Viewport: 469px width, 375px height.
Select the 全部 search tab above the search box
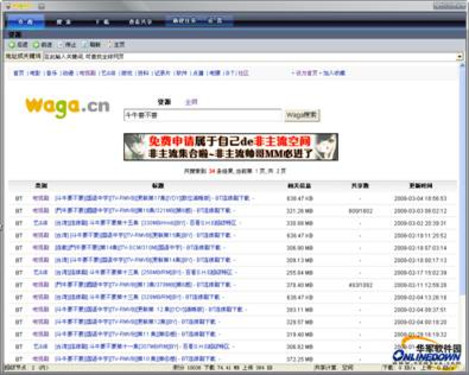[x=191, y=102]
